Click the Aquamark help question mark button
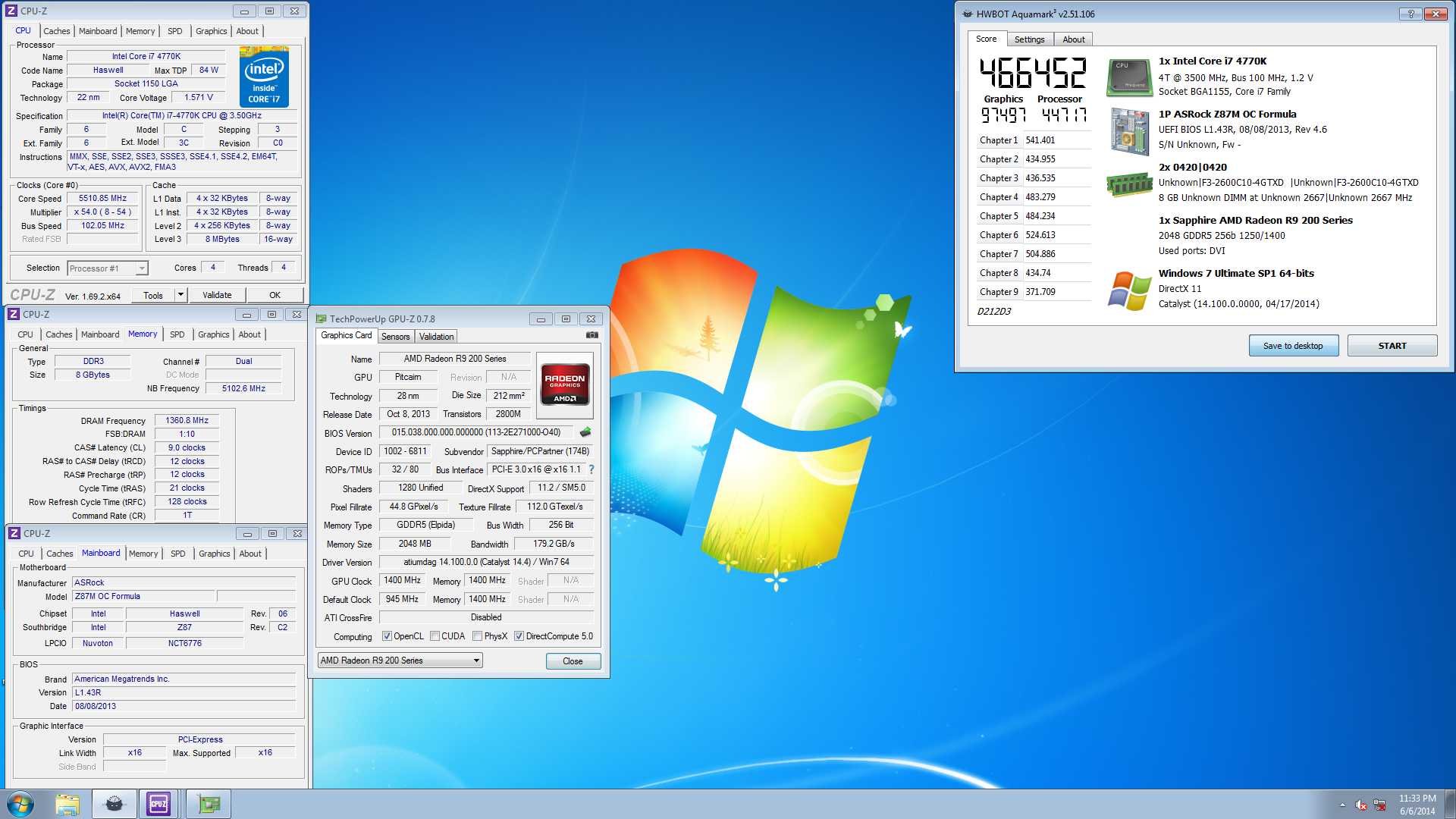This screenshot has width=1456, height=819. 1410,14
